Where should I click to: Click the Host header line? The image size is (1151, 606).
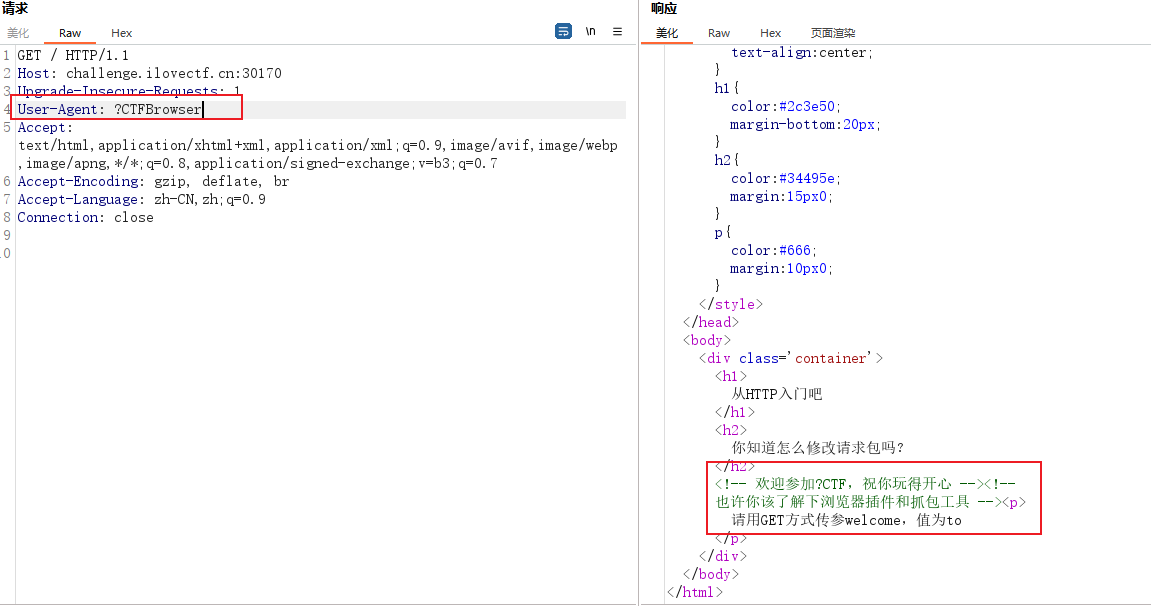click(149, 73)
